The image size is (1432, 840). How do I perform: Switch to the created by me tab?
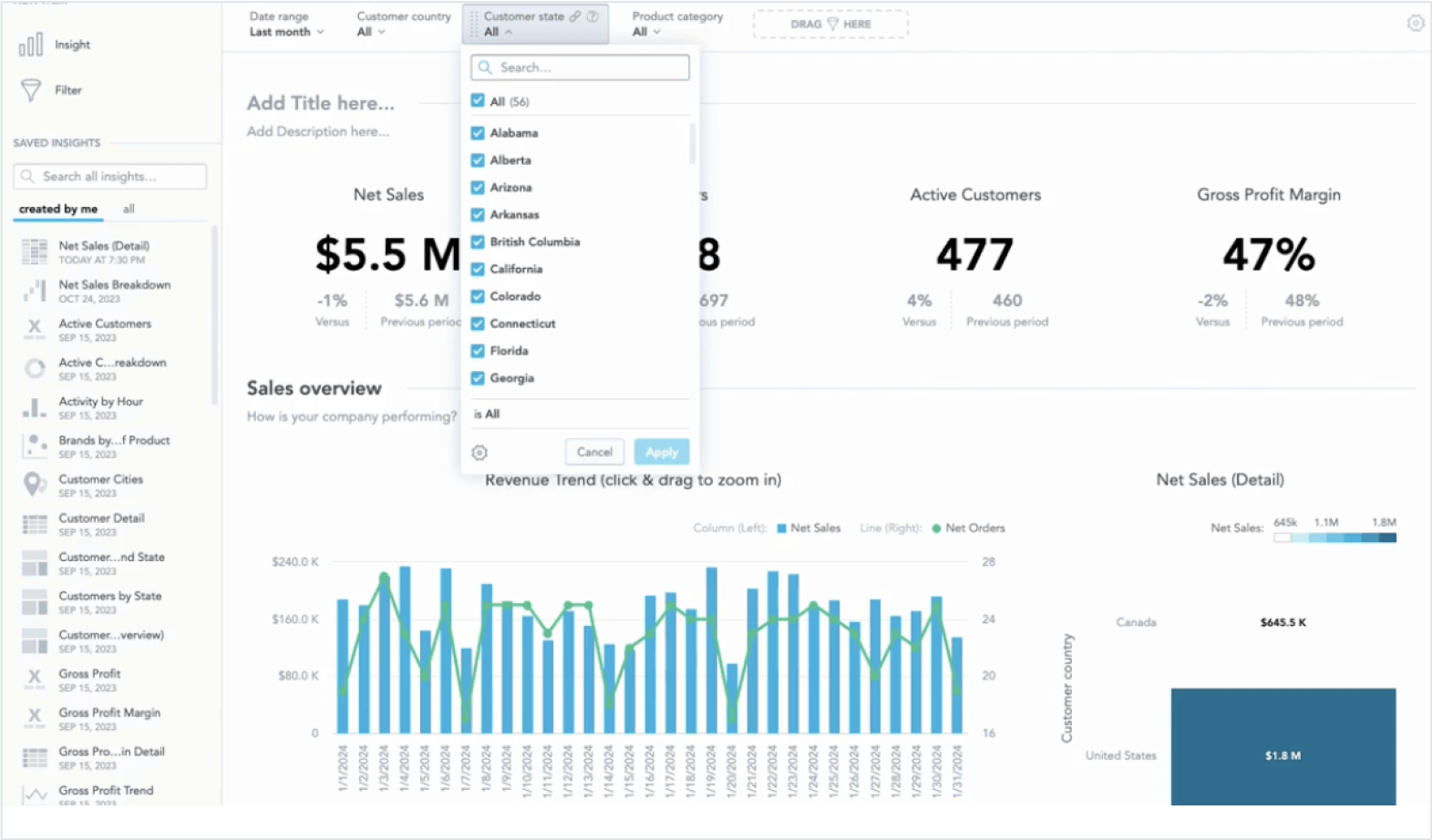58,209
